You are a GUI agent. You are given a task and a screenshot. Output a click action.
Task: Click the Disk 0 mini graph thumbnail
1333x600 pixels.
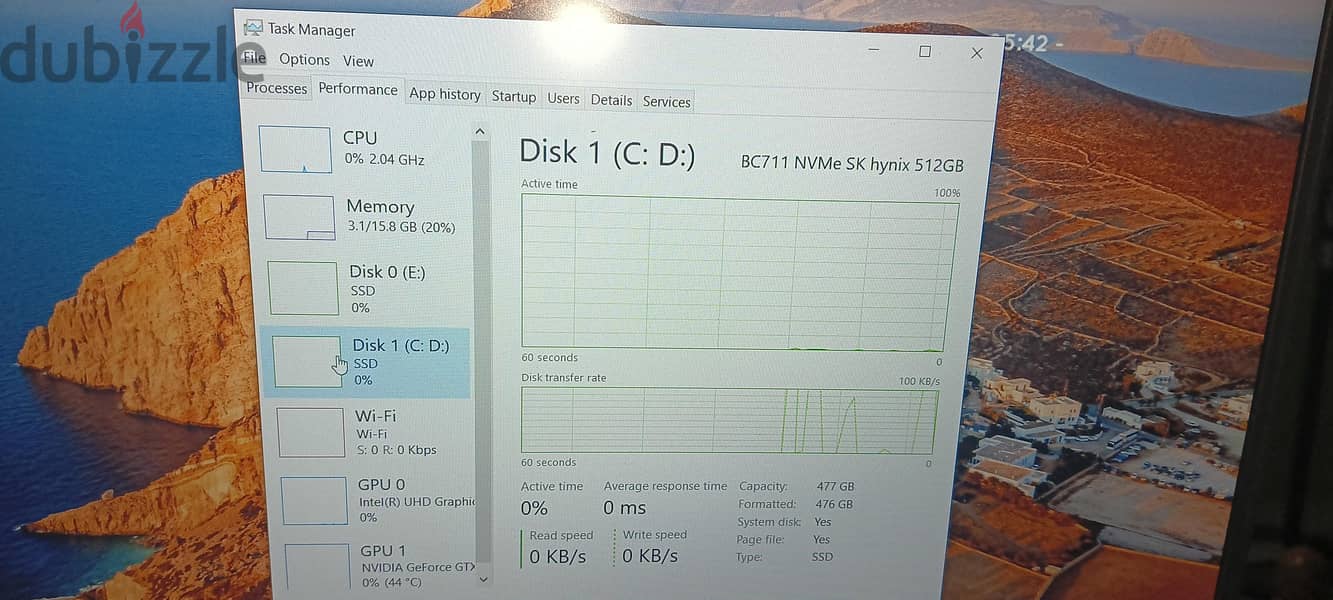point(303,288)
